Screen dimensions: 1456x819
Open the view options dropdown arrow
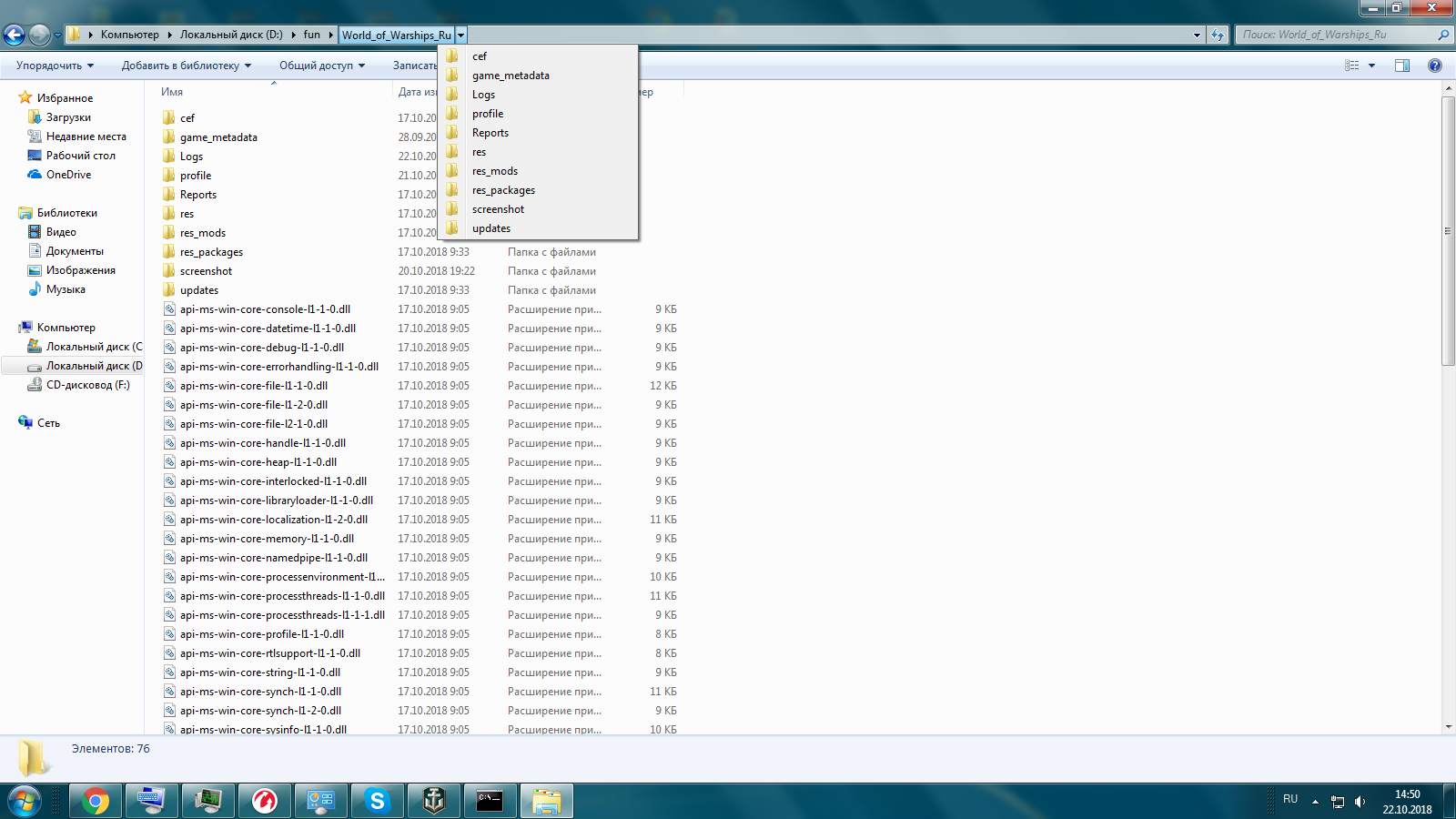pyautogui.click(x=1371, y=66)
